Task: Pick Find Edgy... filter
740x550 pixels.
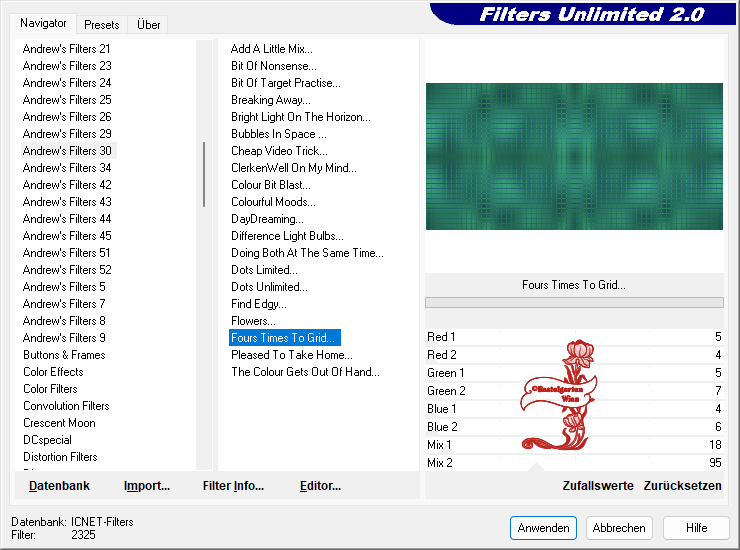Action: tap(259, 304)
